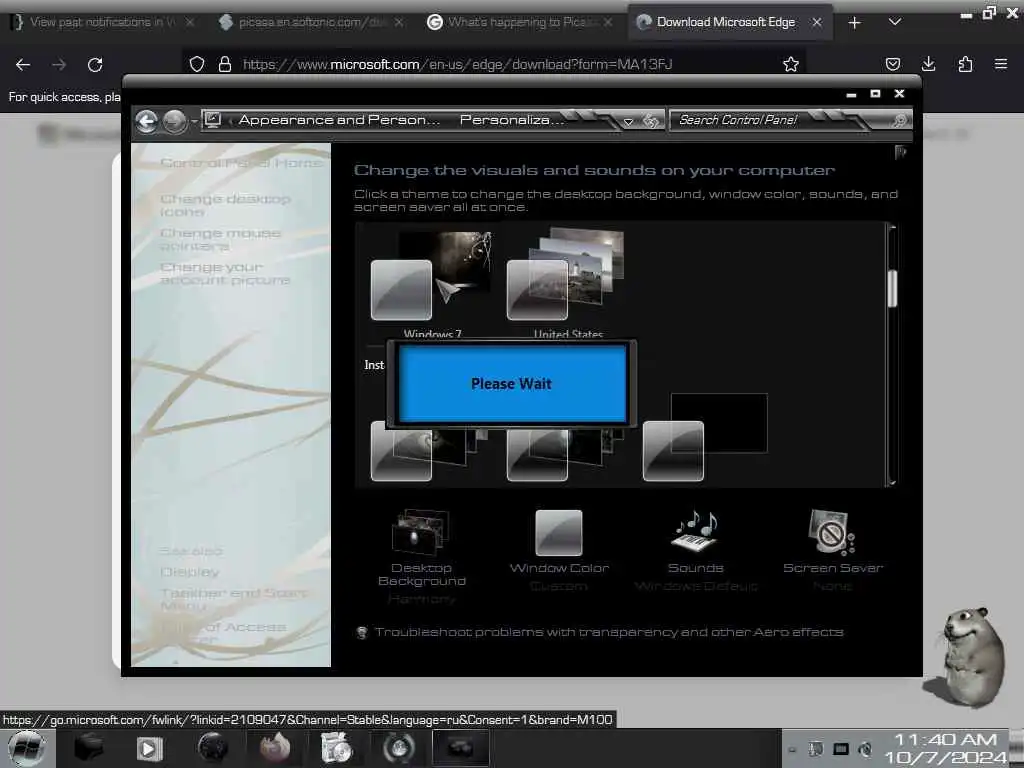This screenshot has height=768, width=1024.
Task: Open the Firefox extensions icon
Action: (965, 64)
